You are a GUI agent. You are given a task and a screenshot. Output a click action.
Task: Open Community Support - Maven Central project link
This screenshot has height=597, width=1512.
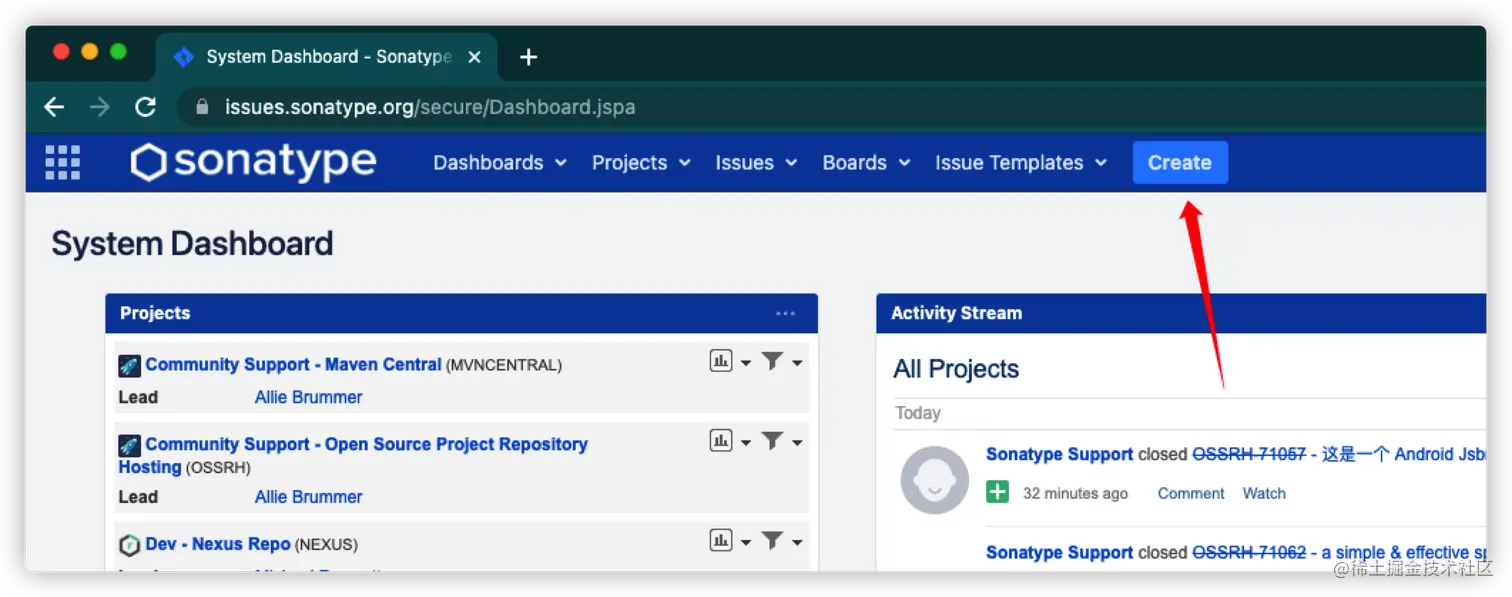tap(293, 365)
